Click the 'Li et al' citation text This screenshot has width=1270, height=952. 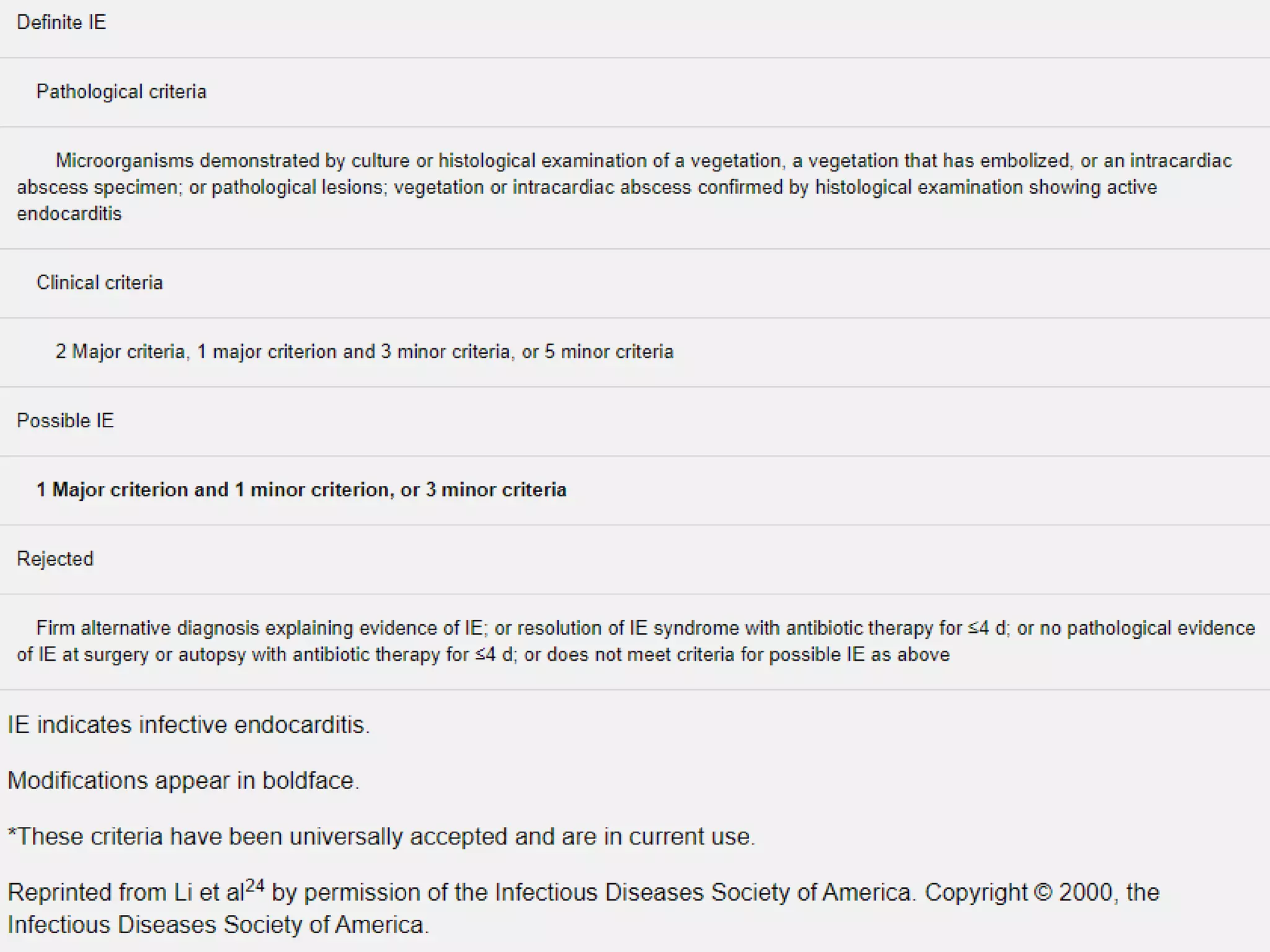click(x=209, y=893)
